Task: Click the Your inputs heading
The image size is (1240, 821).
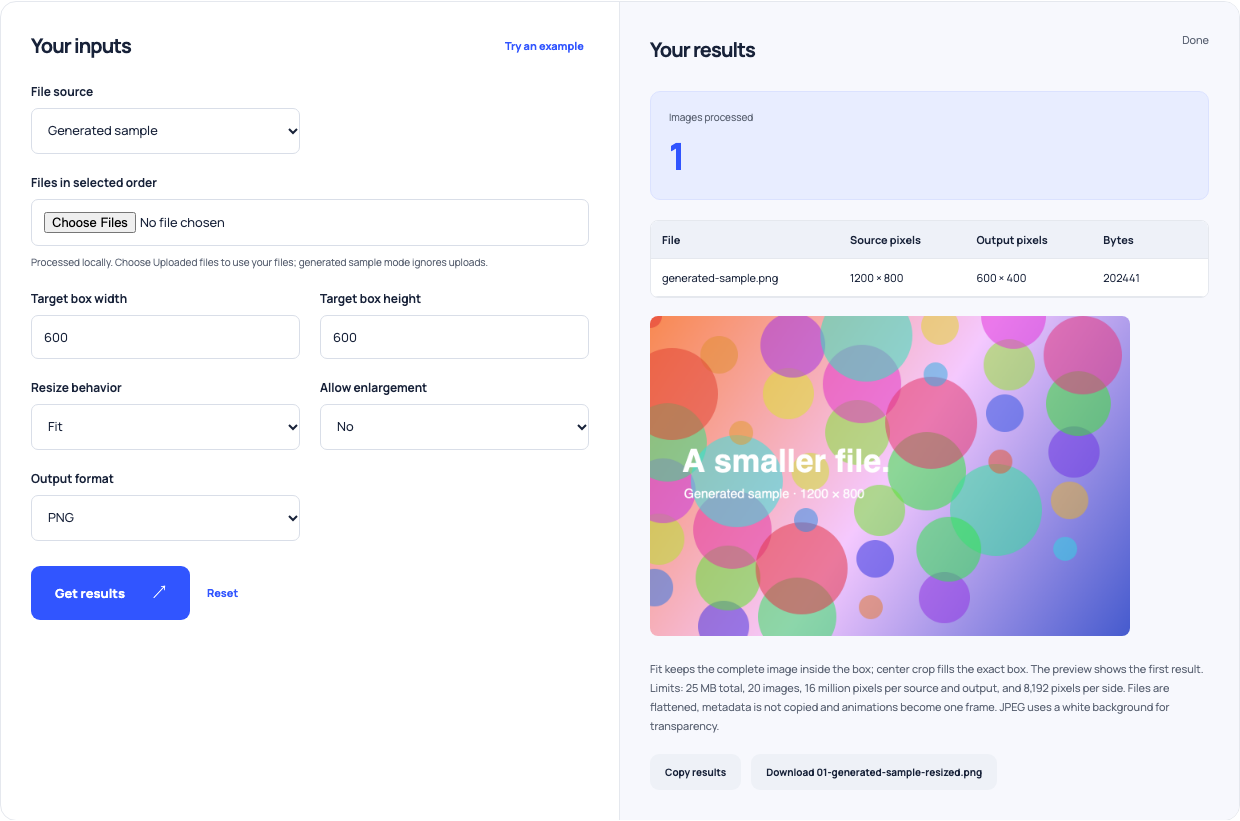Action: point(81,46)
